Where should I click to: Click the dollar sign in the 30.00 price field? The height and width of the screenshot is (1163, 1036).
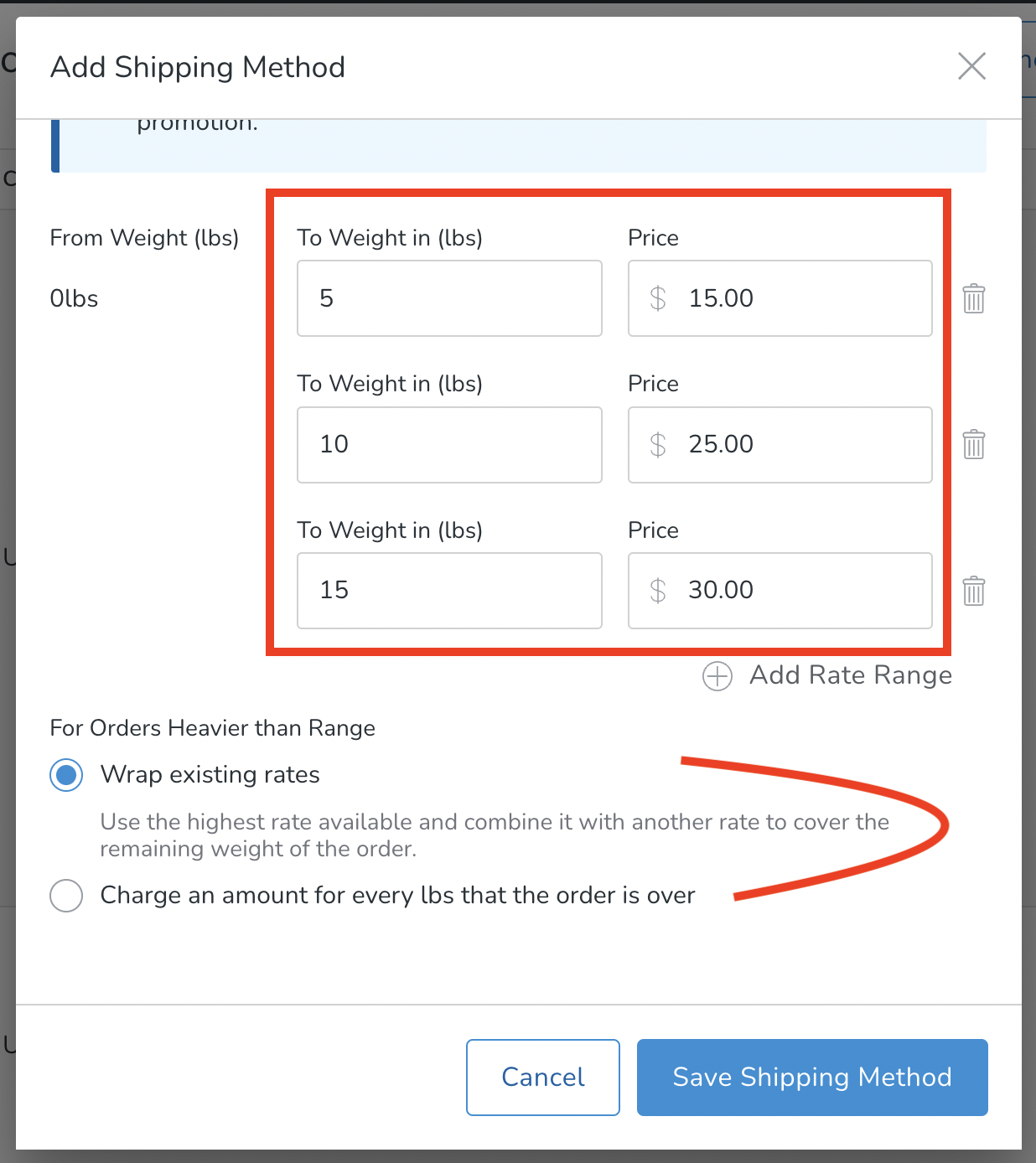pyautogui.click(x=658, y=591)
